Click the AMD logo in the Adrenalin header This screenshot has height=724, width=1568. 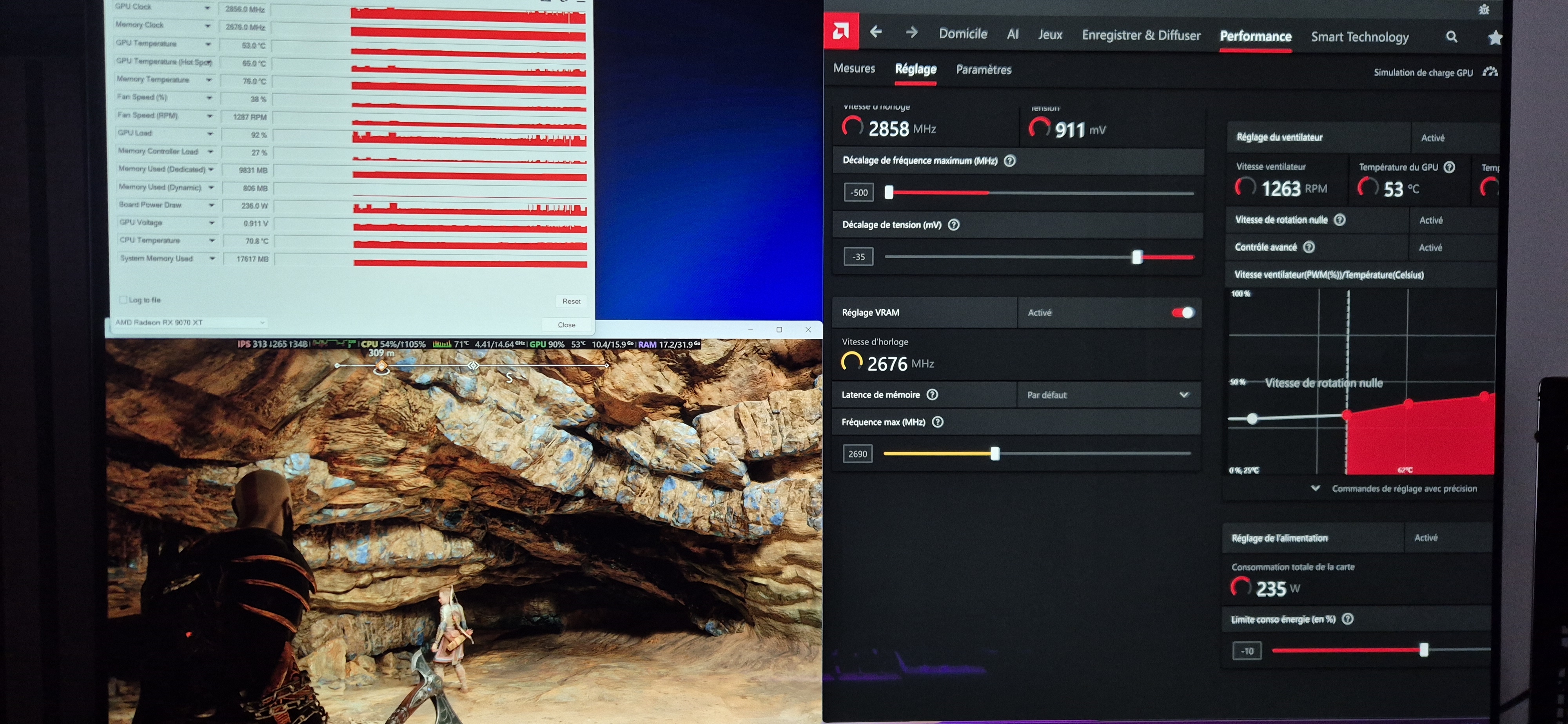point(840,31)
